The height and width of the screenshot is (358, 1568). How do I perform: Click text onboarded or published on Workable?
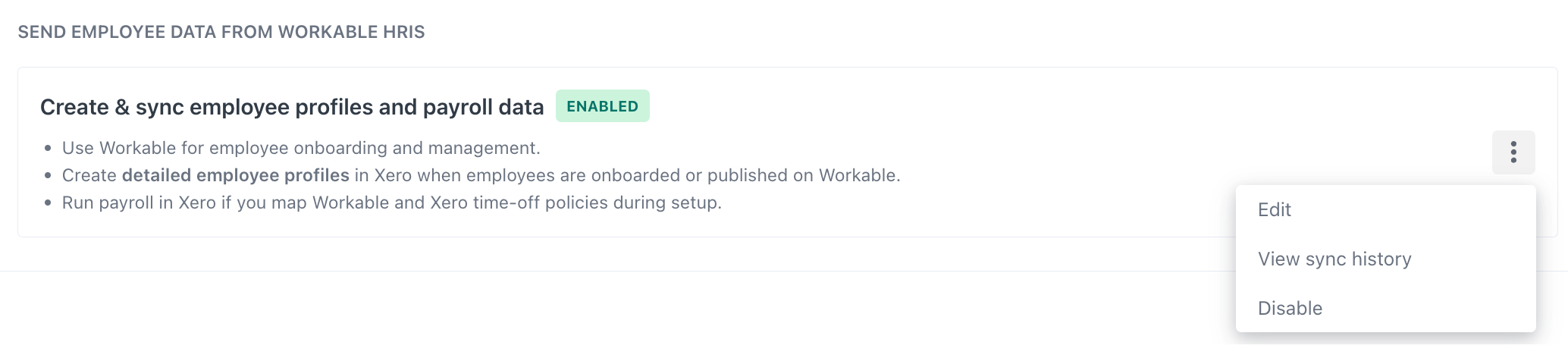coord(746,175)
